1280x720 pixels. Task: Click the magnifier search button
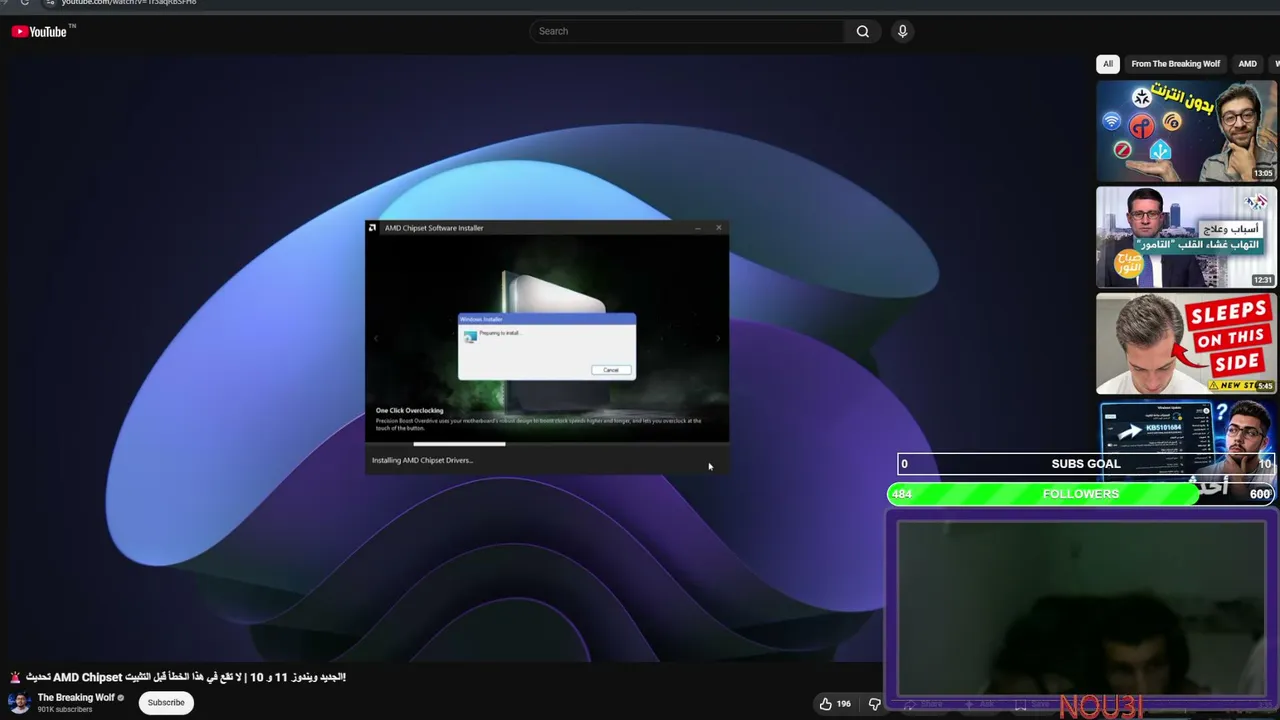(x=862, y=31)
